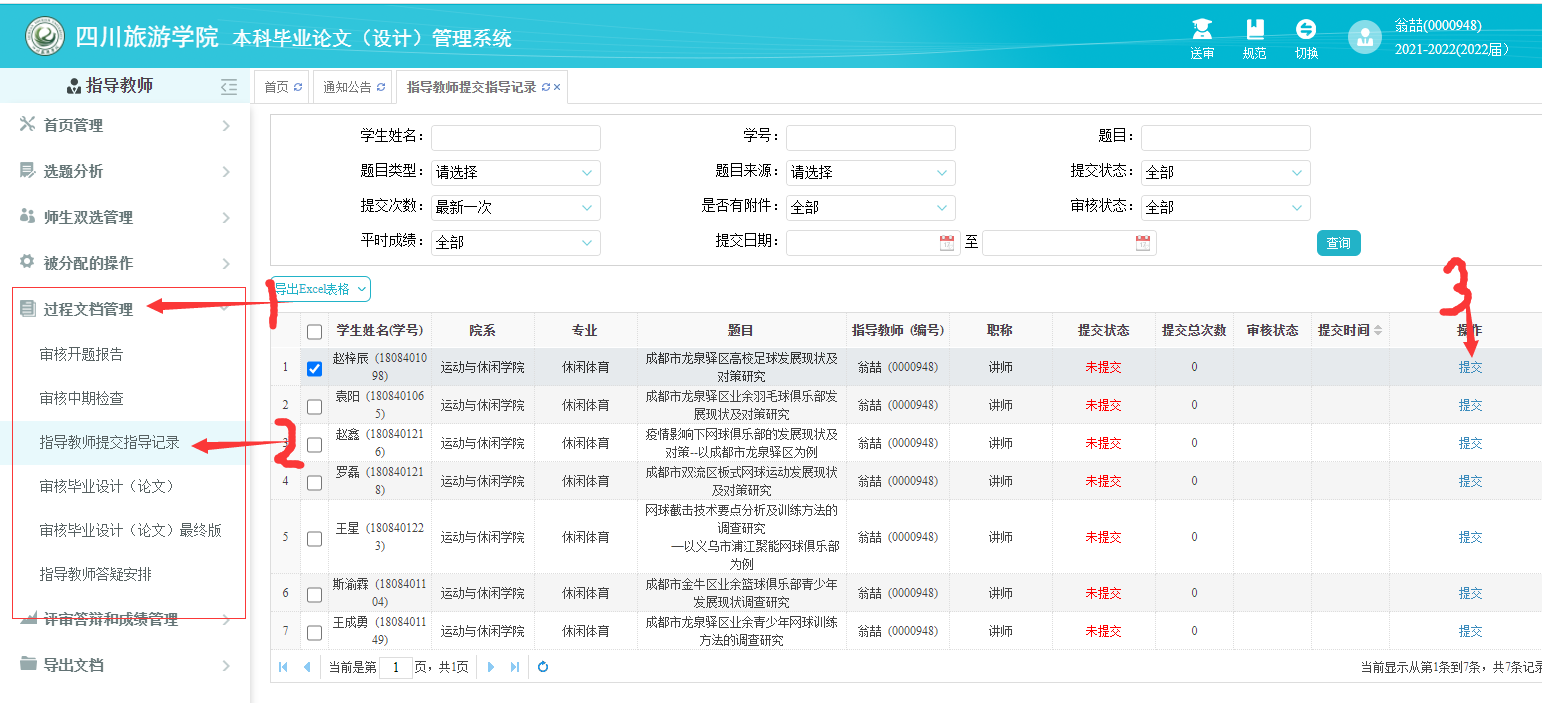This screenshot has width=1542, height=703.
Task: Close the 指导教师提交指导记录 tab
Action: [557, 87]
